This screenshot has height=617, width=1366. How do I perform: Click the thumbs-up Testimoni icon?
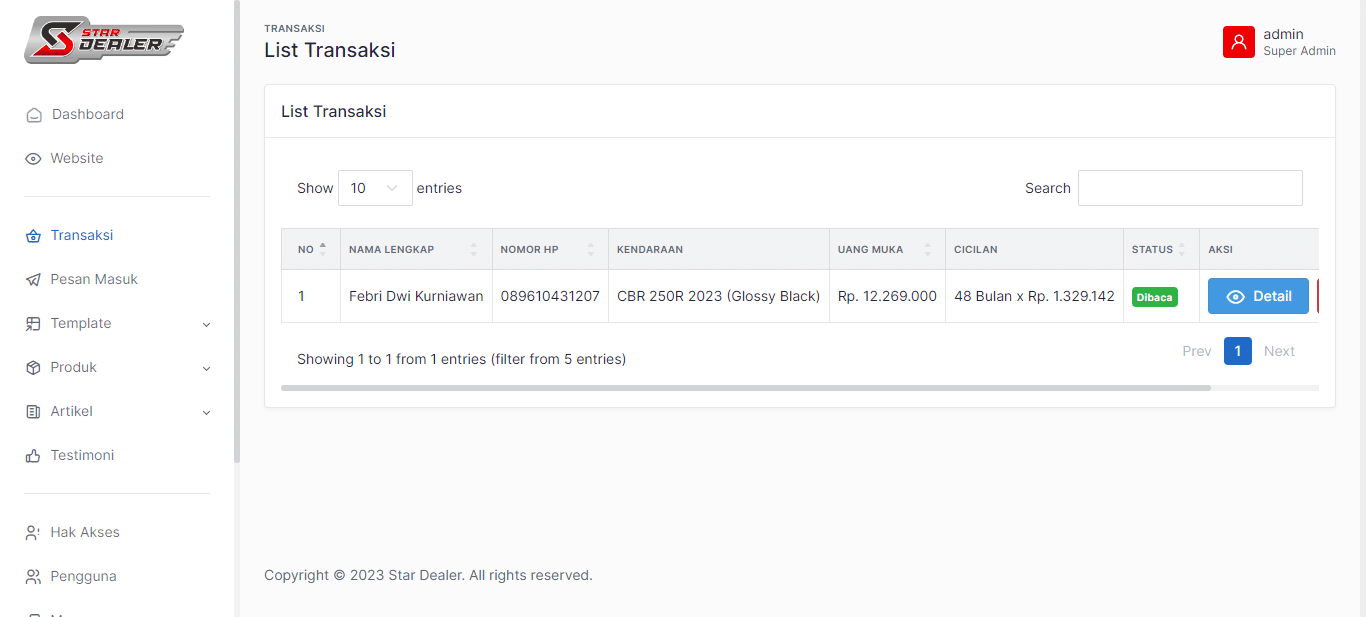point(33,456)
